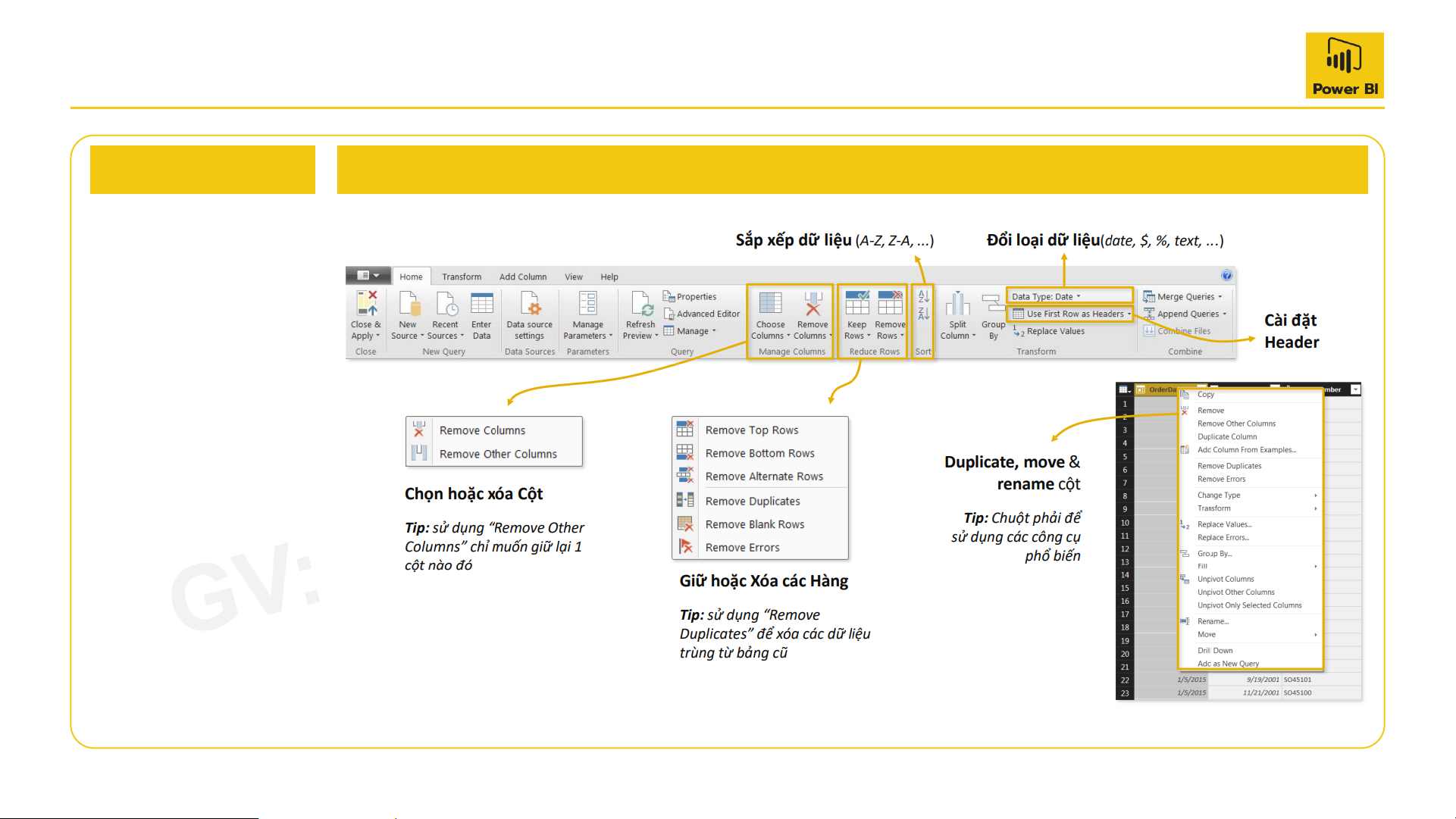Open the Keep Rows dropdown
The height and width of the screenshot is (819, 1456).
857,330
